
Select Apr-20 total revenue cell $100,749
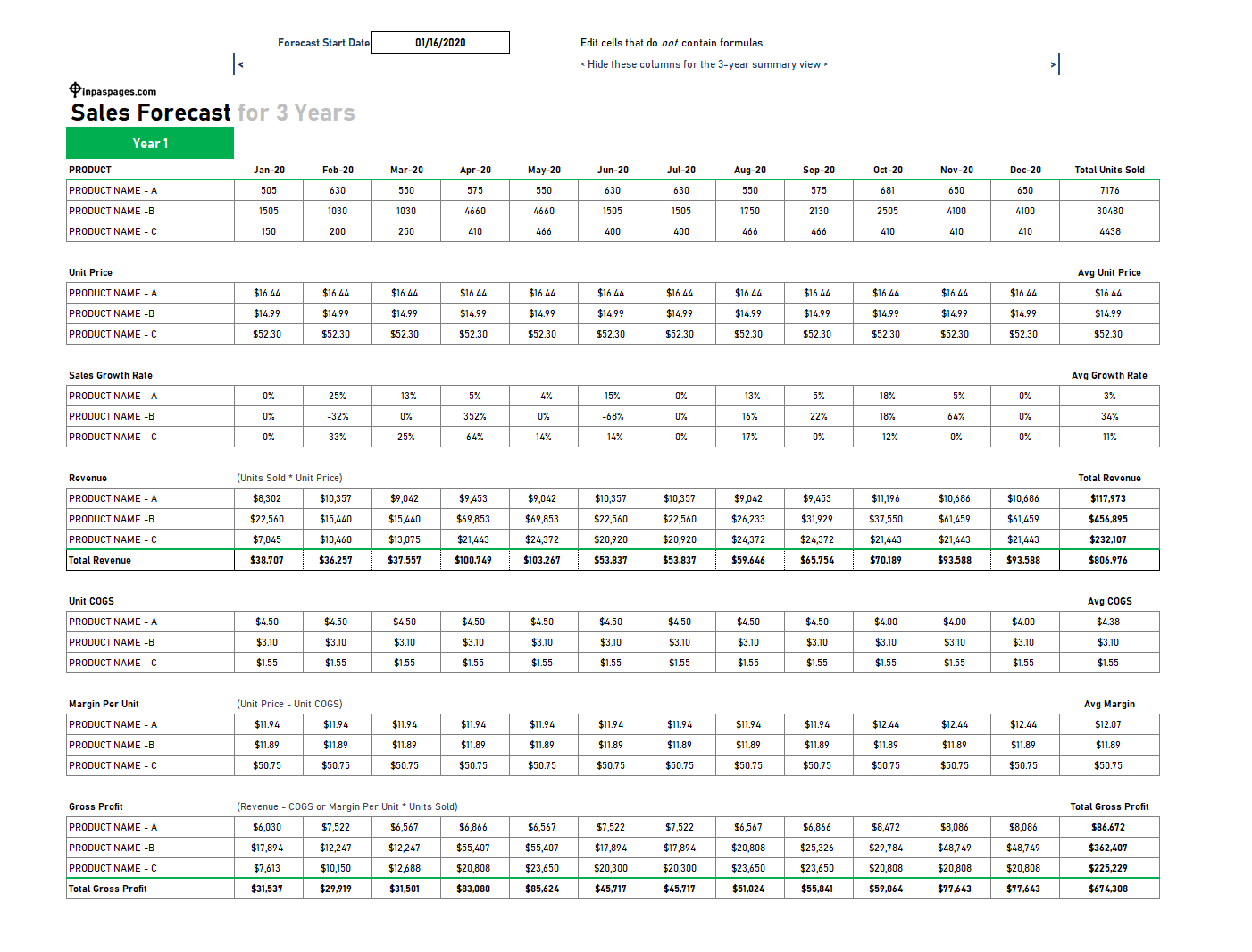point(475,560)
